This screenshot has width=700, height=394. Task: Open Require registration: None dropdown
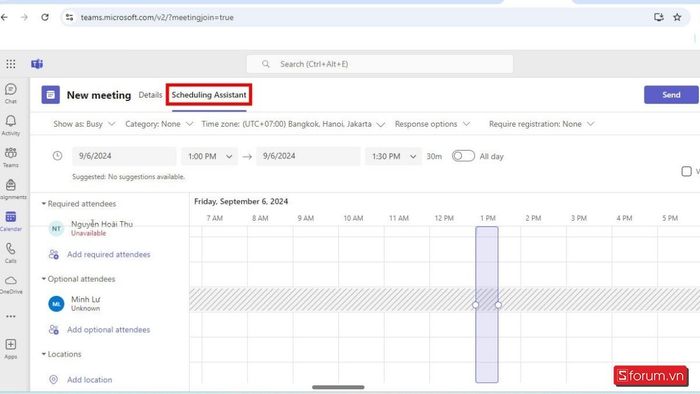(542, 124)
